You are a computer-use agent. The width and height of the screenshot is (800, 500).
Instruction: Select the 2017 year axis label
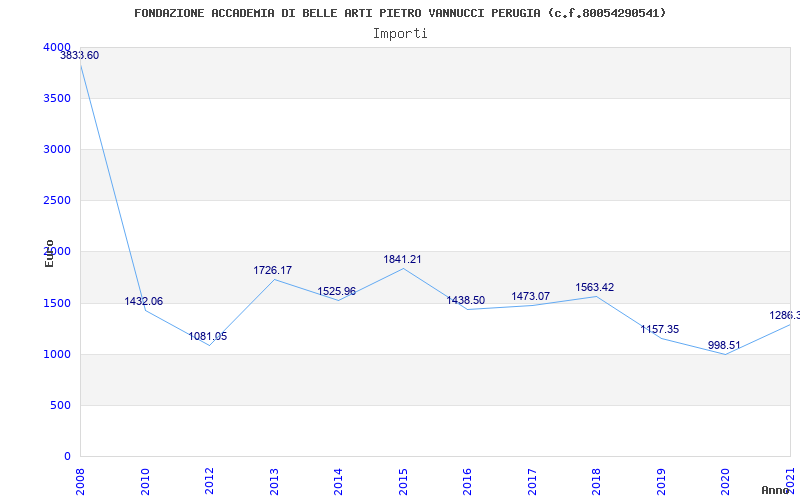(532, 481)
